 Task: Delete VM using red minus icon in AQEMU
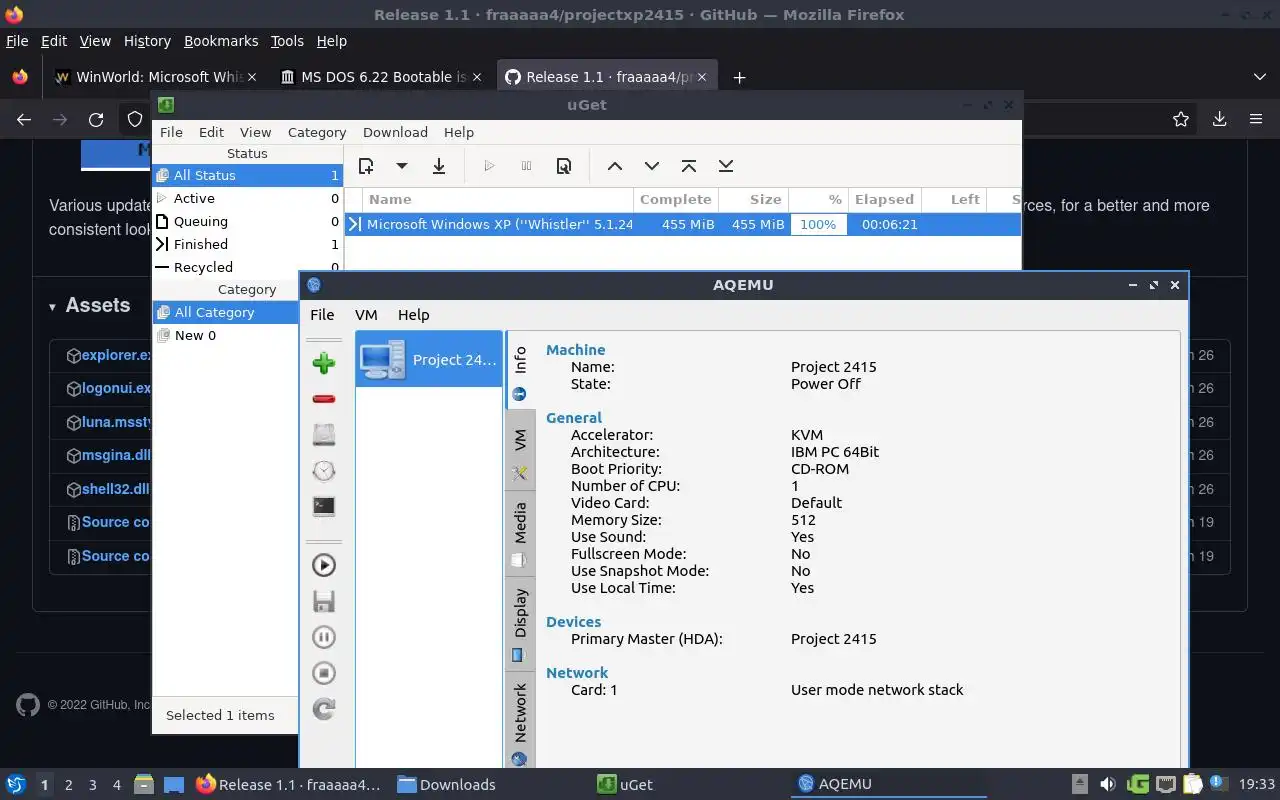pyautogui.click(x=323, y=399)
